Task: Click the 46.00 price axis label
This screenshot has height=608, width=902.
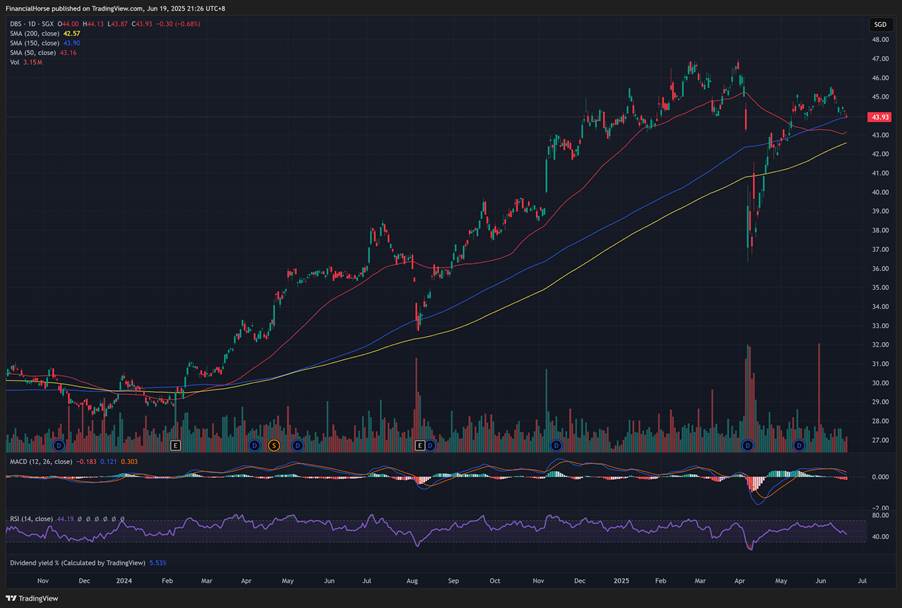Action: [880, 78]
